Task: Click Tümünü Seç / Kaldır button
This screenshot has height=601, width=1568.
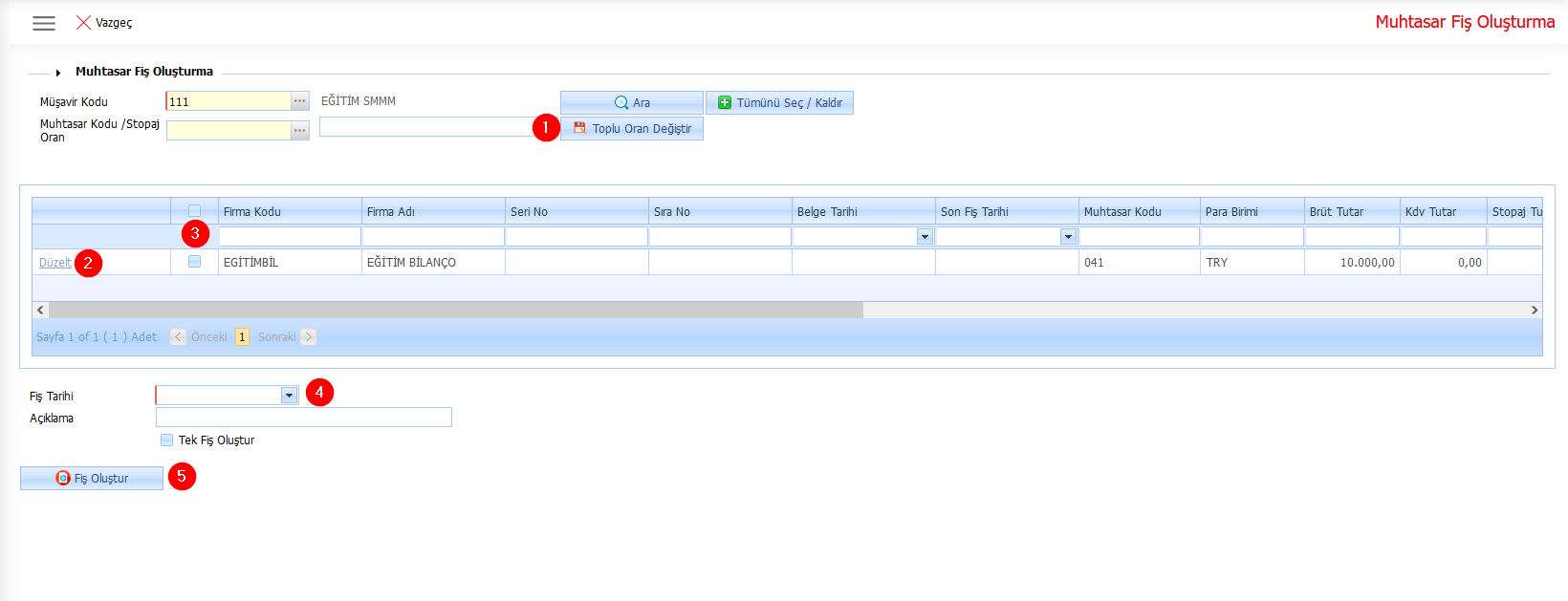Action: click(779, 102)
